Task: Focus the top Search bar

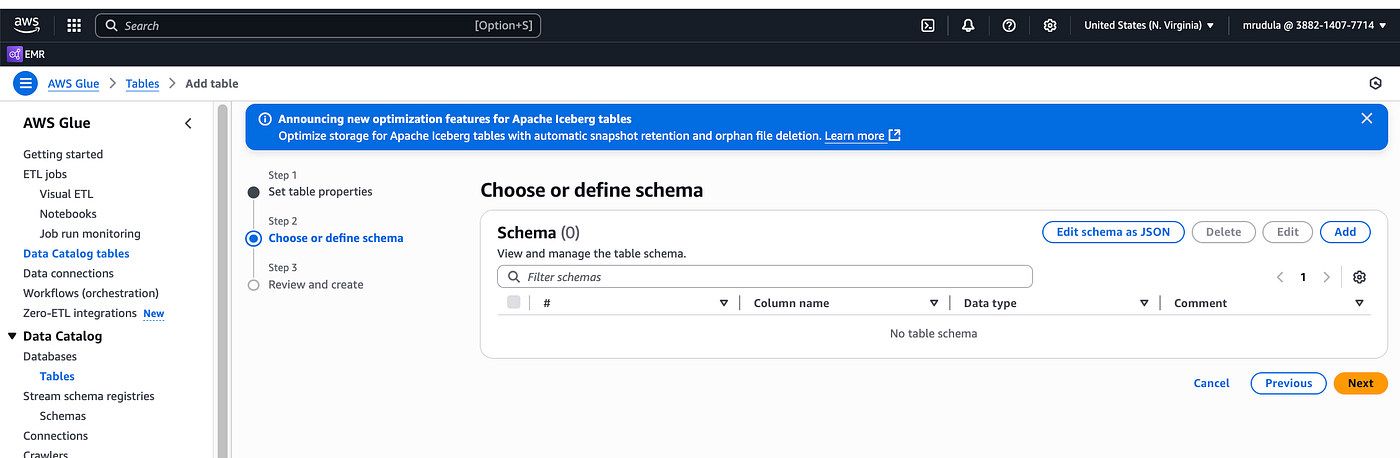Action: 318,25
